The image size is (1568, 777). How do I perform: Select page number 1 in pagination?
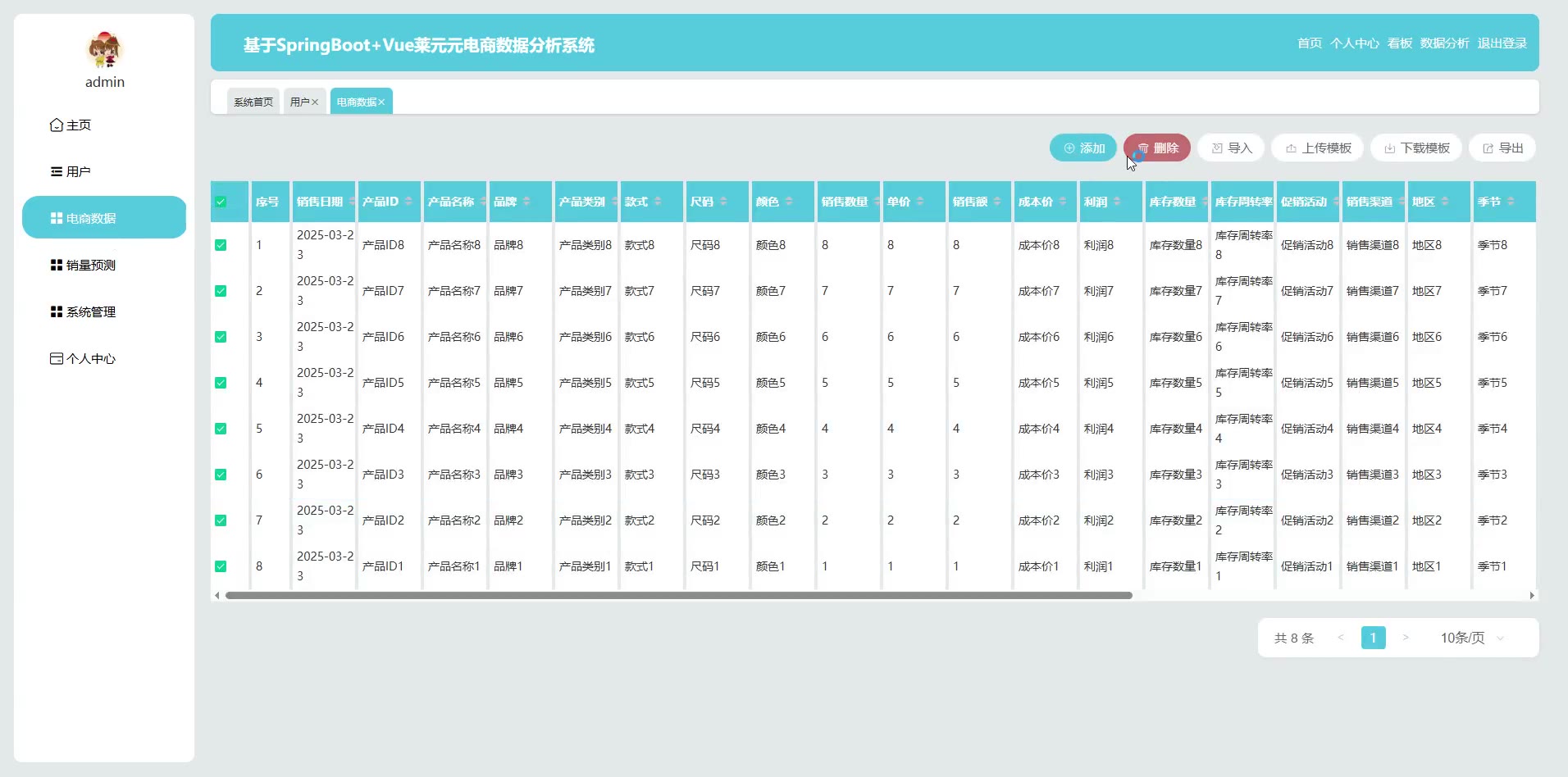click(x=1373, y=638)
